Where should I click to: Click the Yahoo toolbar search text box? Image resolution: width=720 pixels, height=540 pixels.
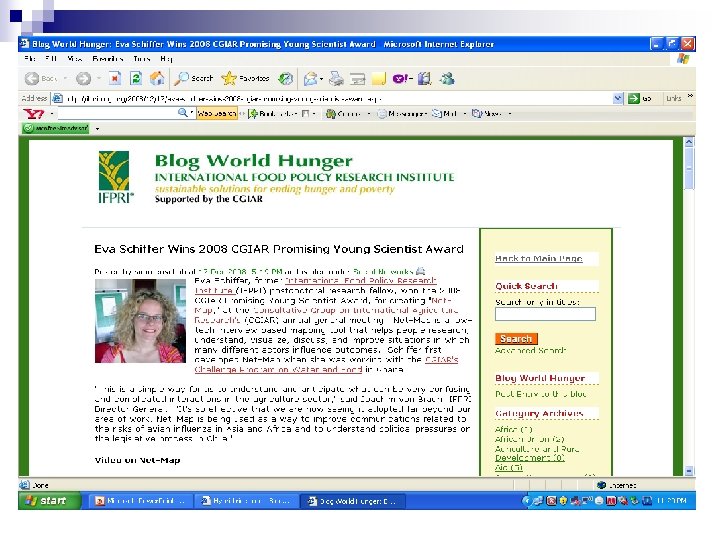[117, 113]
